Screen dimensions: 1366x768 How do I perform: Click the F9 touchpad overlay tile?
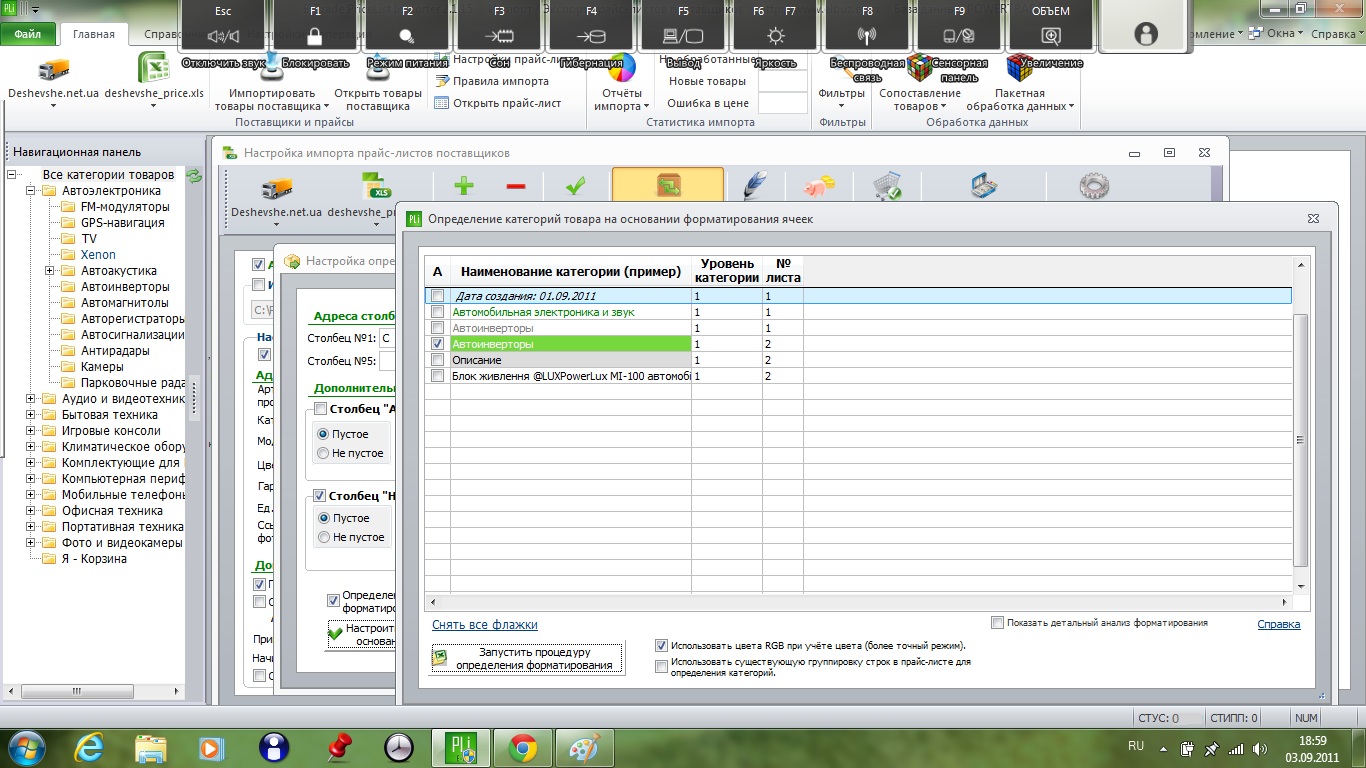tap(959, 27)
